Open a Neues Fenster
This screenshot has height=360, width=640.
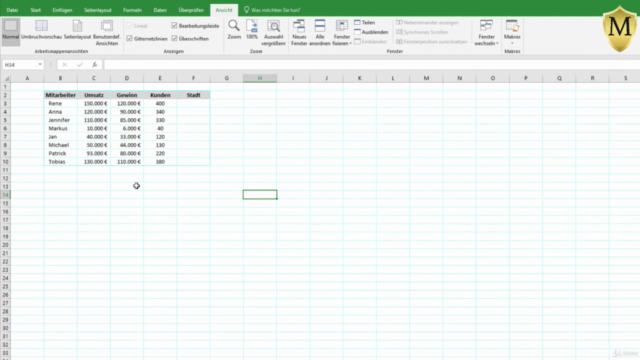pos(299,32)
